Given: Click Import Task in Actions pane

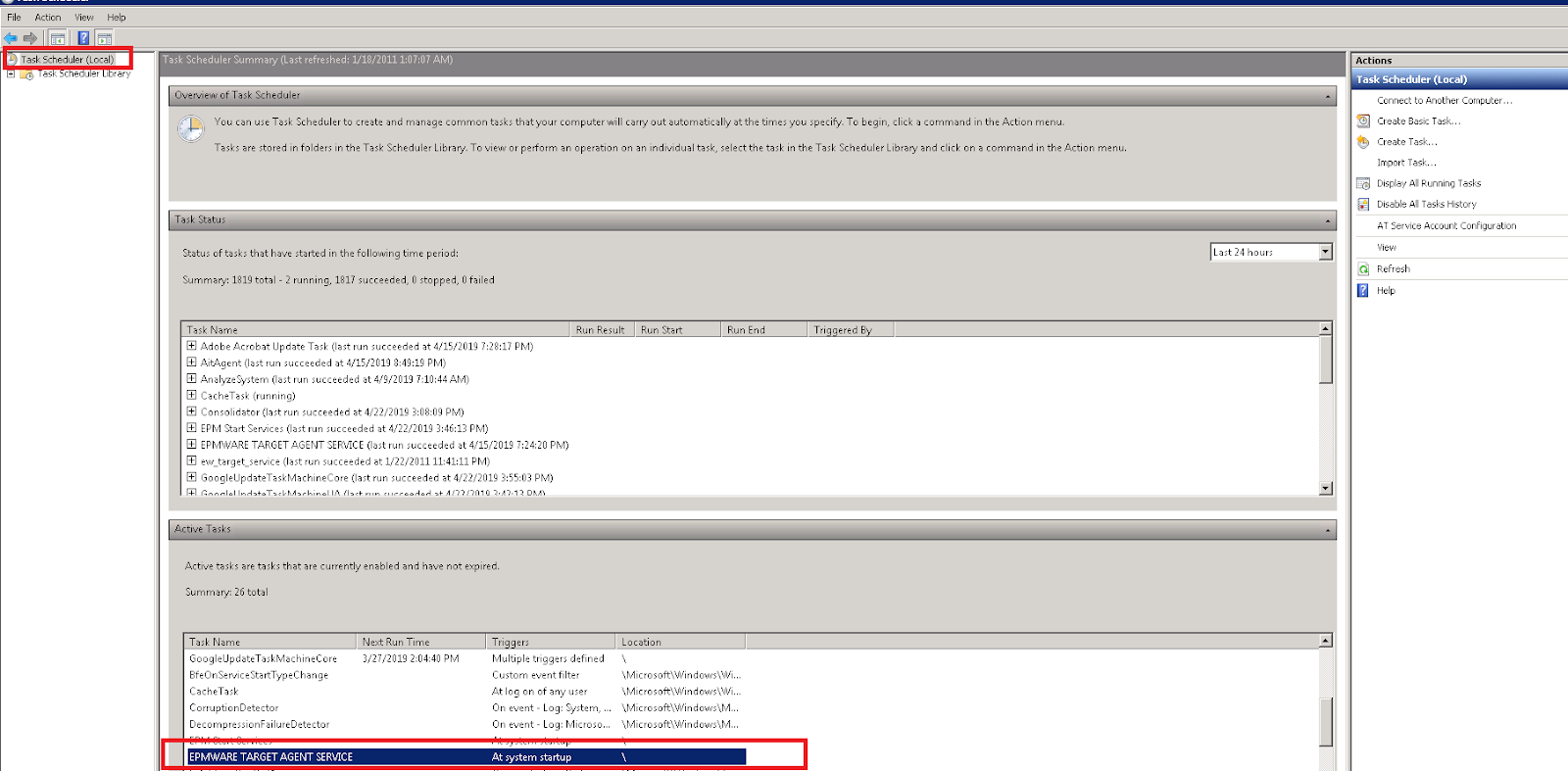Looking at the screenshot, I should coord(1406,163).
